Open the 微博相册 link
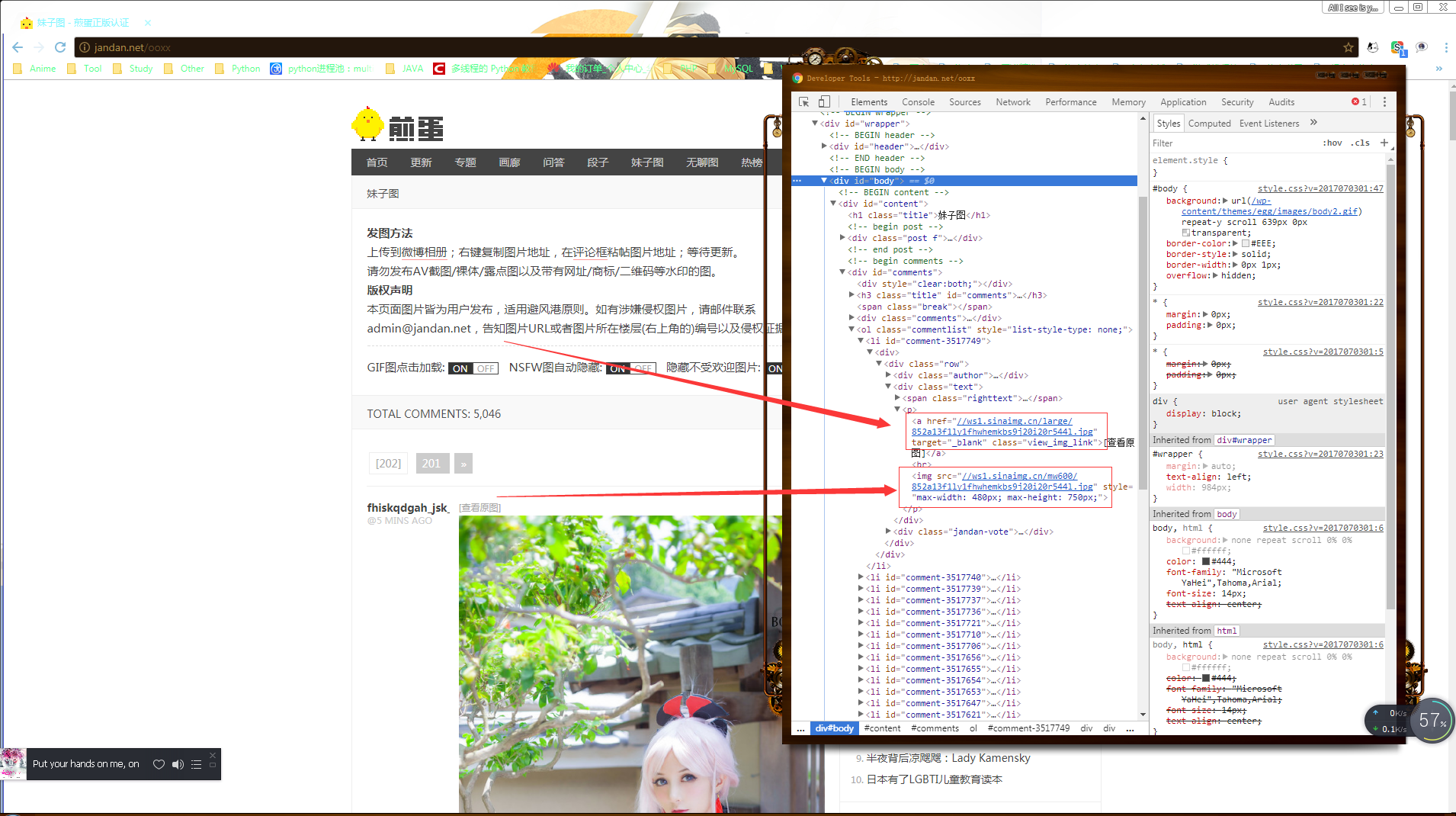The height and width of the screenshot is (816, 1456). [425, 252]
